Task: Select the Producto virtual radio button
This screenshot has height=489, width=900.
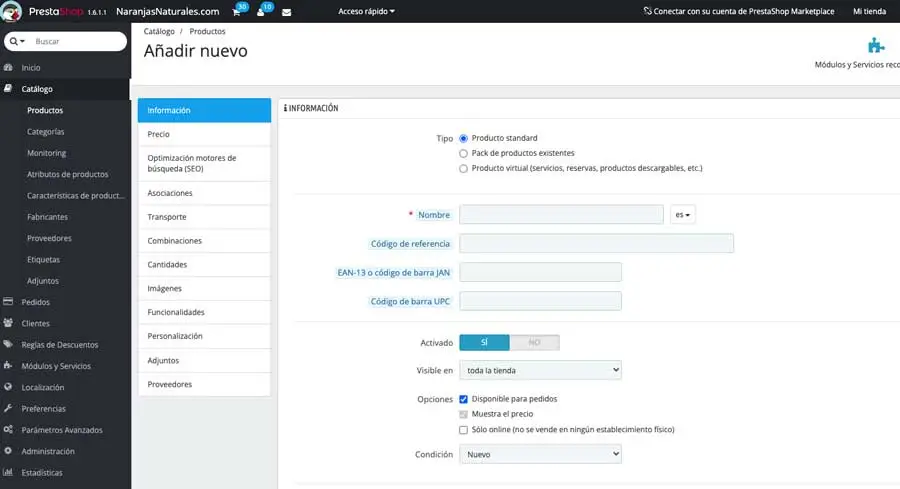Action: click(x=463, y=169)
